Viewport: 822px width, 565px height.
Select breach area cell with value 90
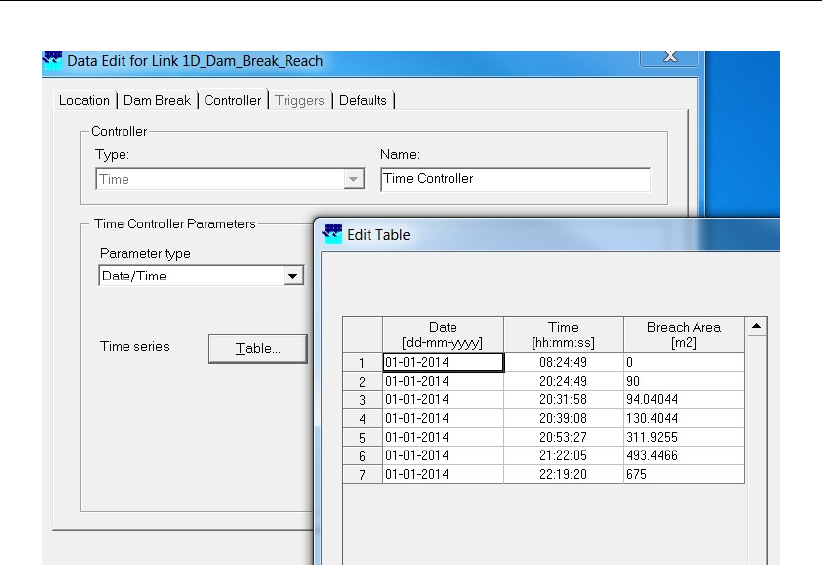[x=684, y=382]
